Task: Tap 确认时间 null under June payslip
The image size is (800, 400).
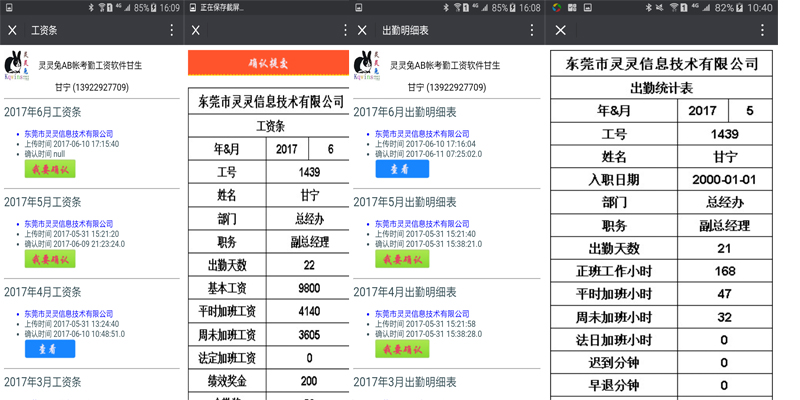Action: tap(46, 154)
